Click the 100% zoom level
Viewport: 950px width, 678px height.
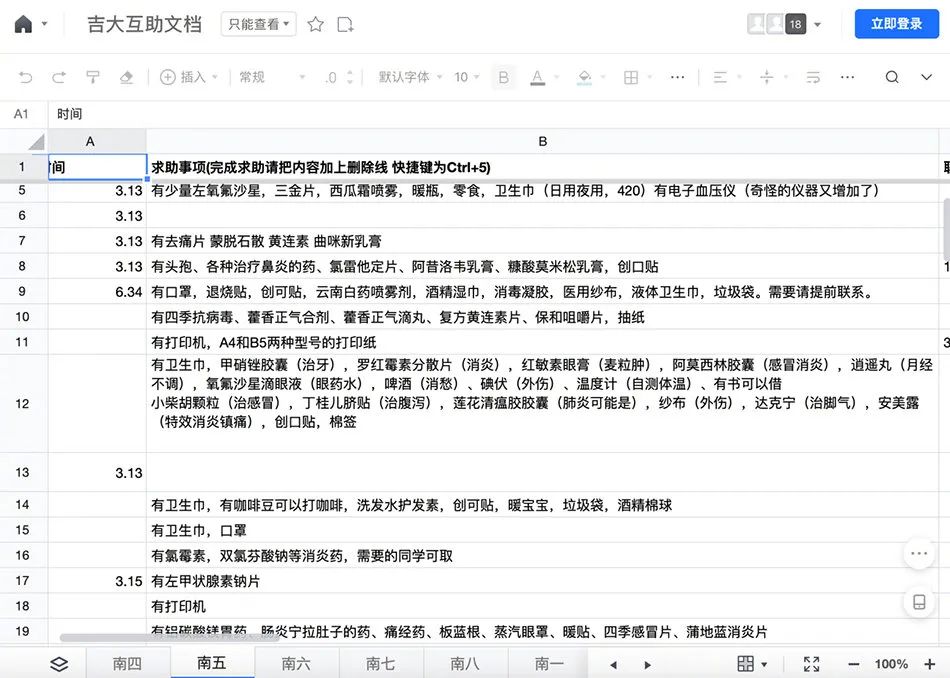coord(891,664)
